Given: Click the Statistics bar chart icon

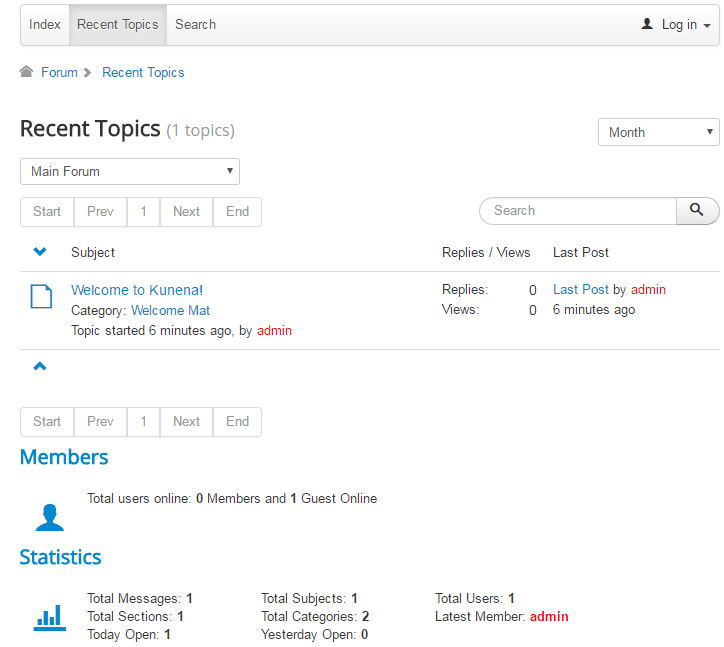Looking at the screenshot, I should (x=49, y=617).
